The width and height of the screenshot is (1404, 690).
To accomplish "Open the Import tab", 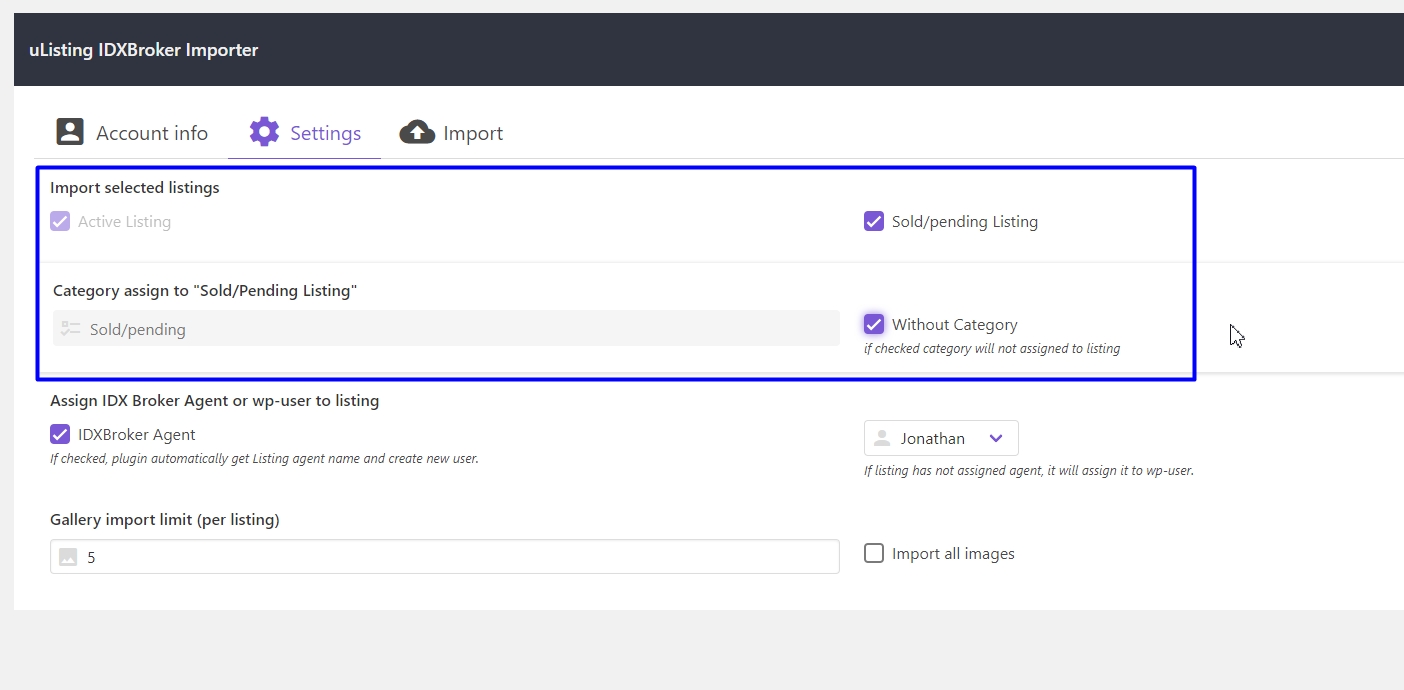I will point(451,133).
